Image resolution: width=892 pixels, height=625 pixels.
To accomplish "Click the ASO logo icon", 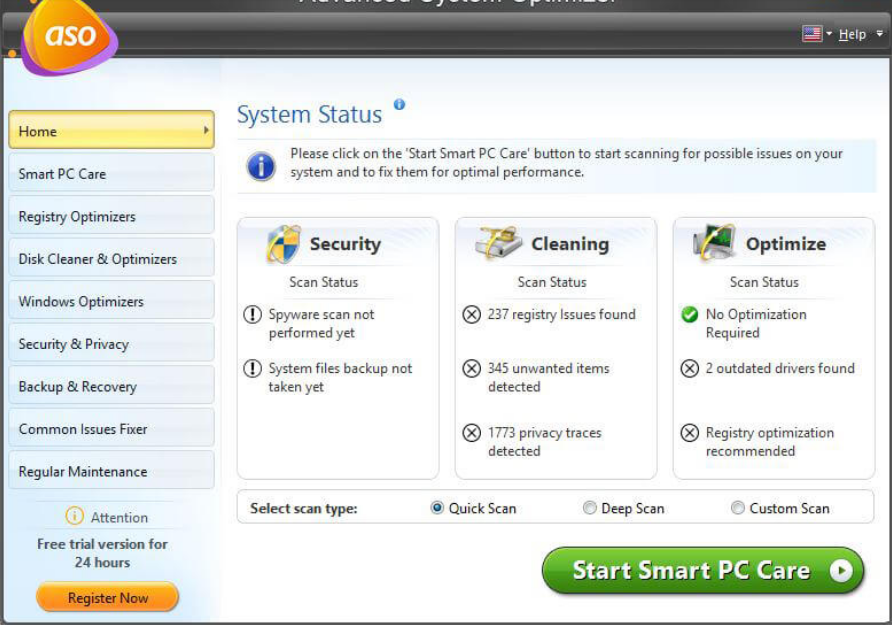I will point(69,38).
